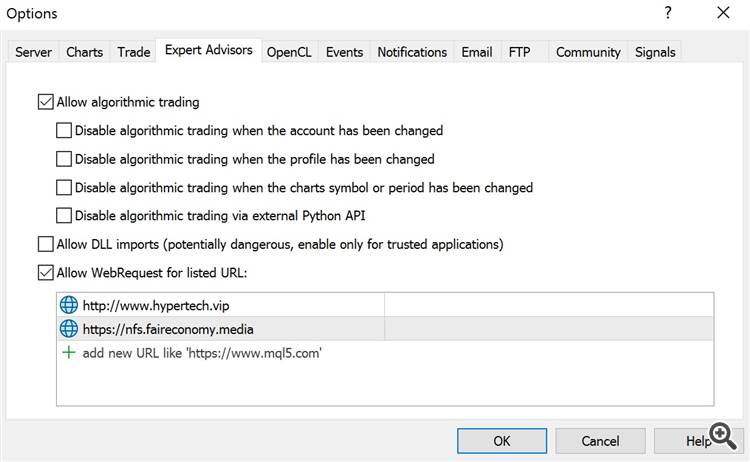Open the Charts tab

(x=84, y=52)
